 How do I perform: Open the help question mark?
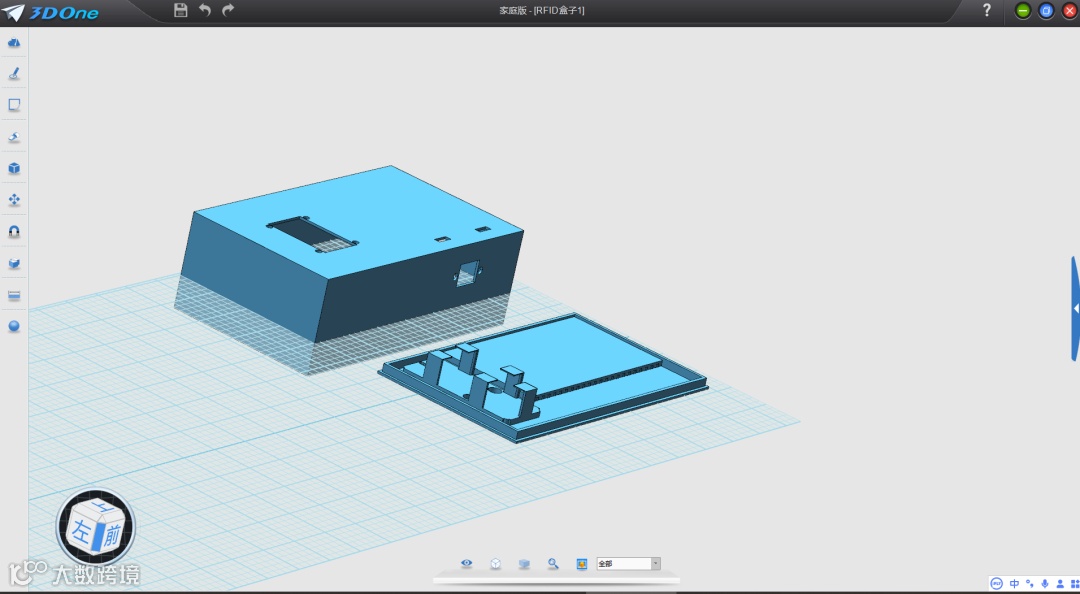pos(987,10)
